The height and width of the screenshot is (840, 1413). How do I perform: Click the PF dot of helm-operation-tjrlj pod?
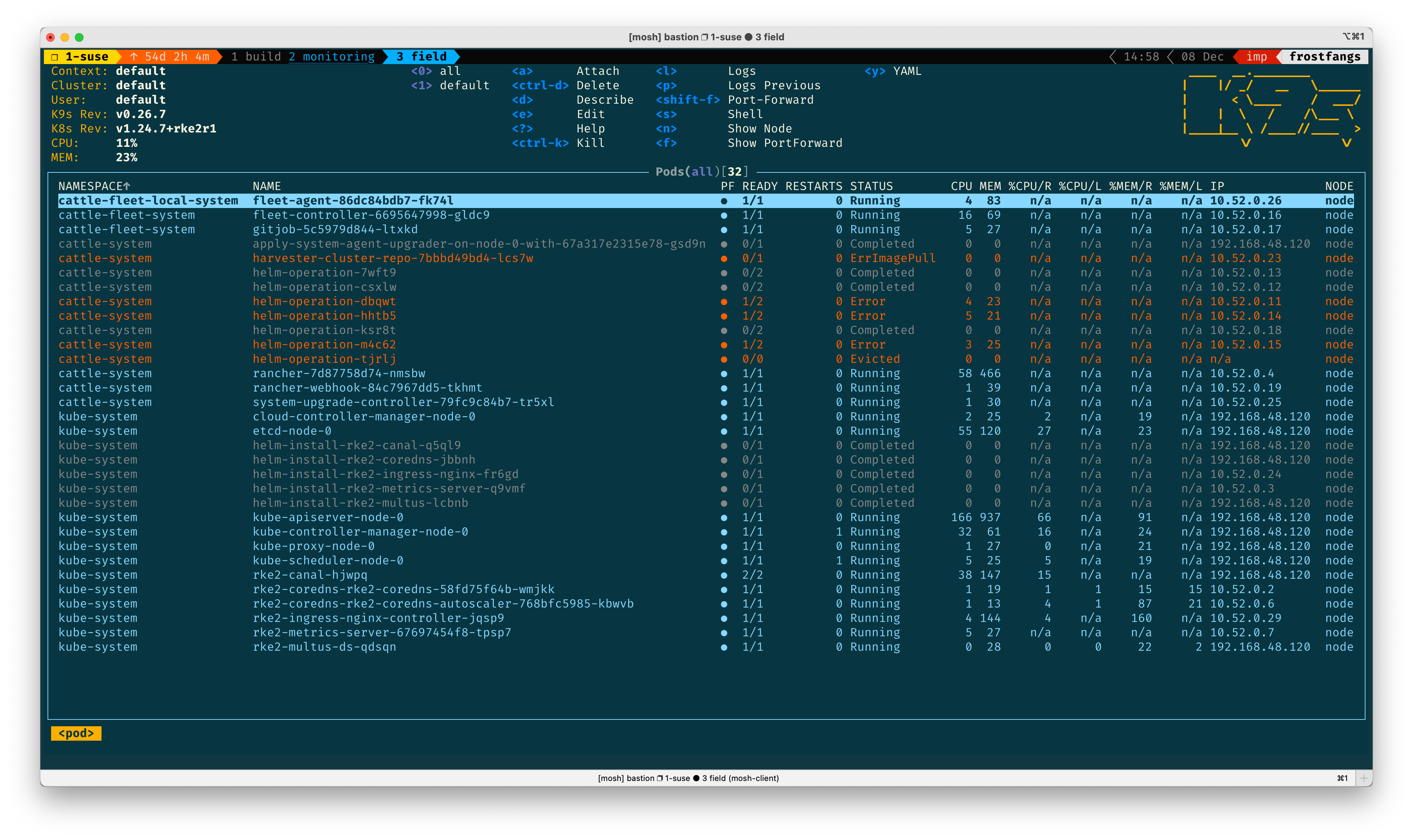(724, 360)
